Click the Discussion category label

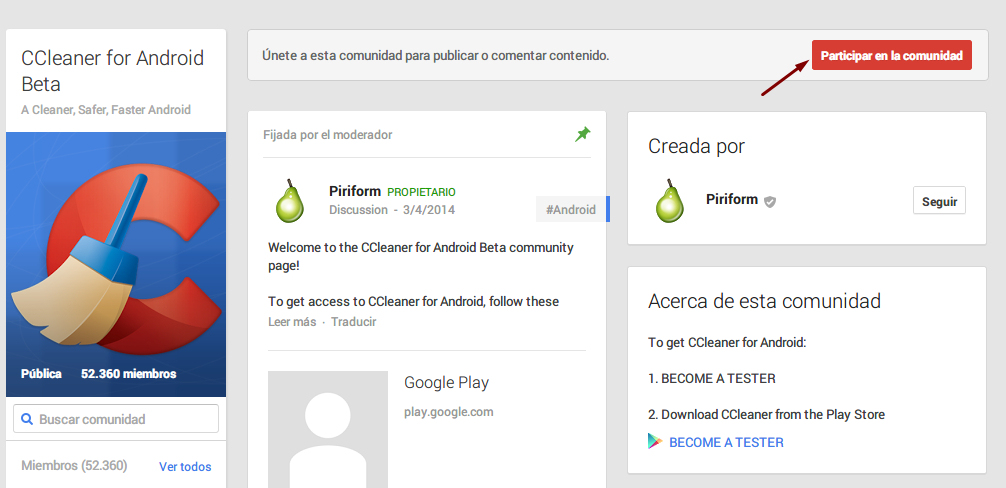[358, 210]
